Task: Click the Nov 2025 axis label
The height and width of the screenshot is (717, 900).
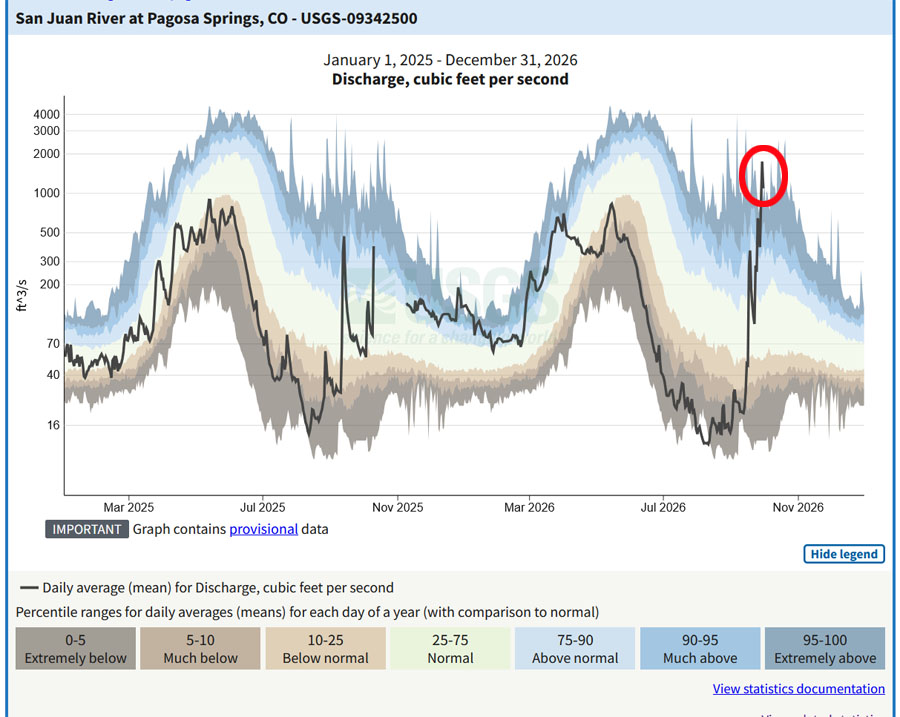Action: [x=397, y=507]
